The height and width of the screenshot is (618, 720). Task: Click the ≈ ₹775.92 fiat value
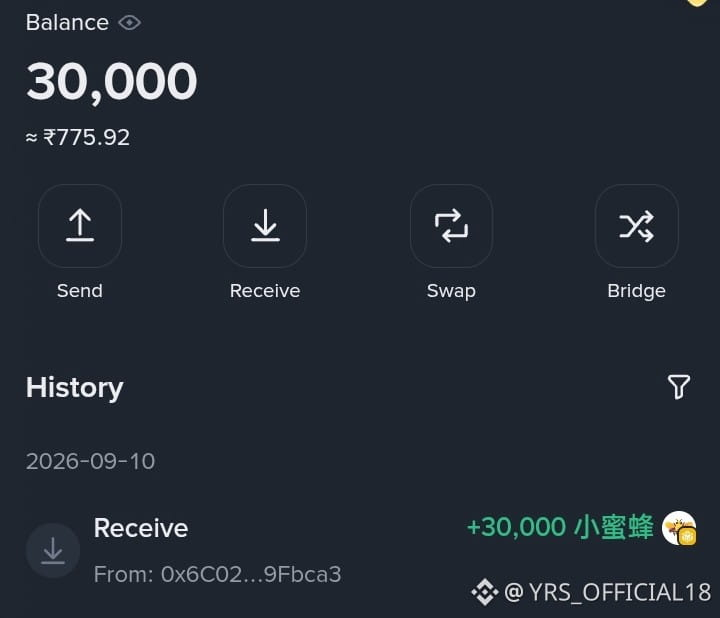click(x=78, y=137)
